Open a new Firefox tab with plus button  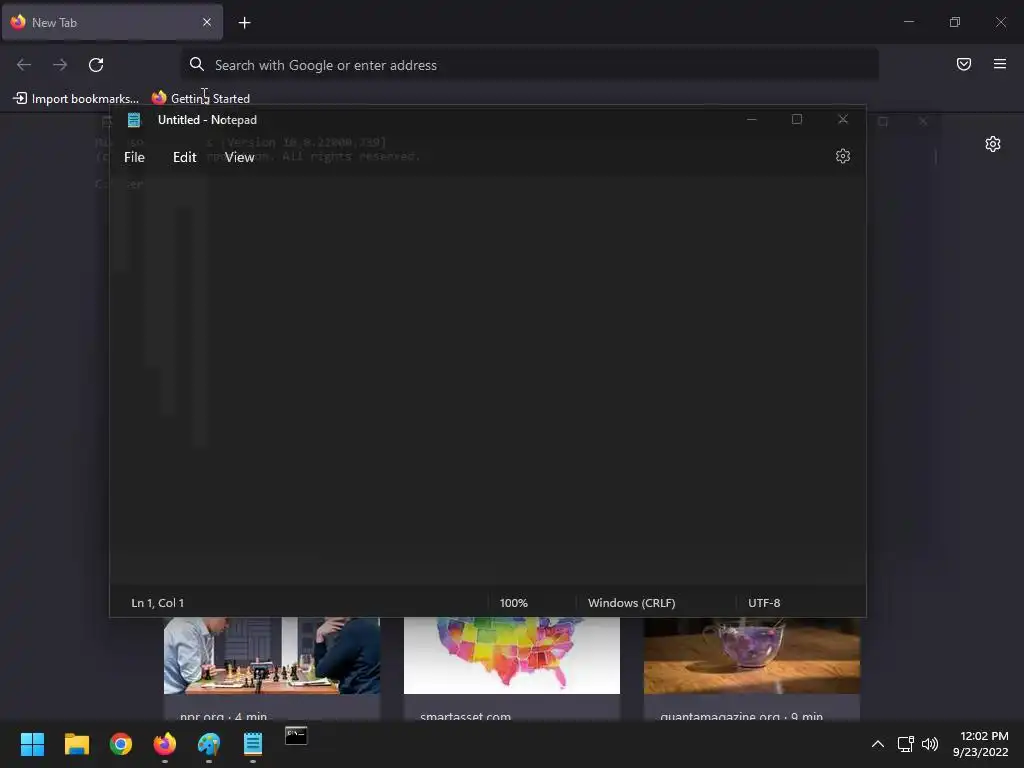(x=244, y=23)
